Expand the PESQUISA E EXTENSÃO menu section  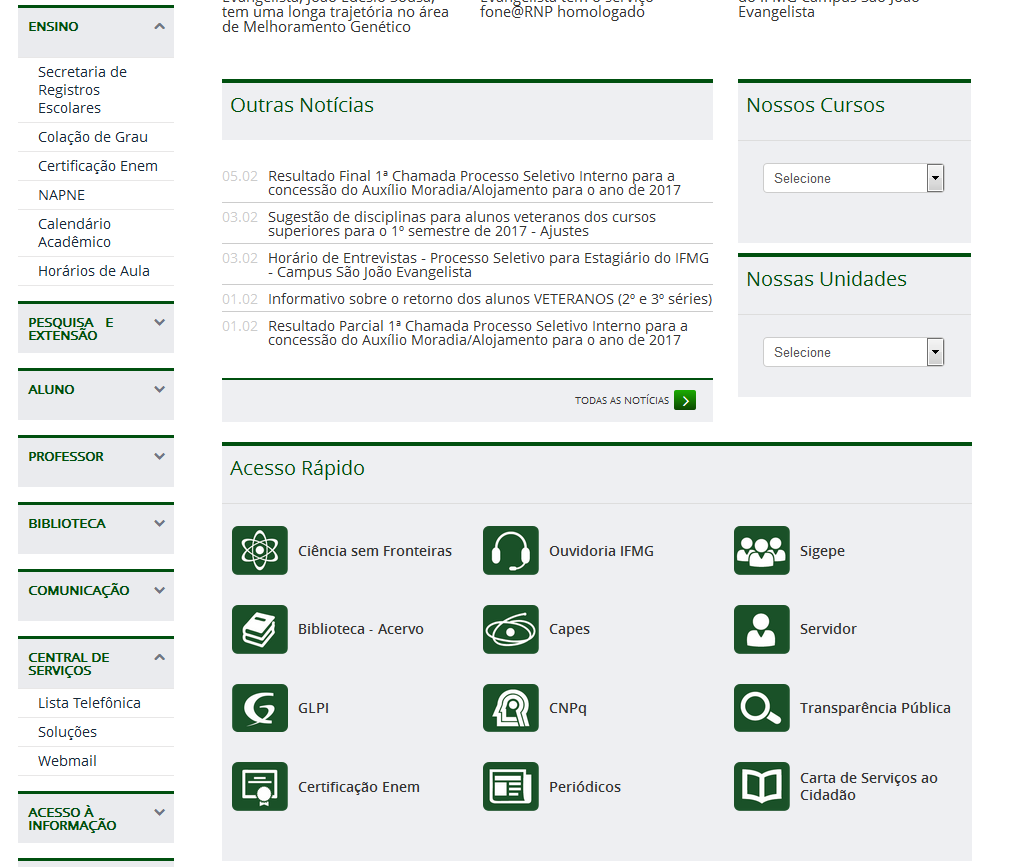click(96, 328)
